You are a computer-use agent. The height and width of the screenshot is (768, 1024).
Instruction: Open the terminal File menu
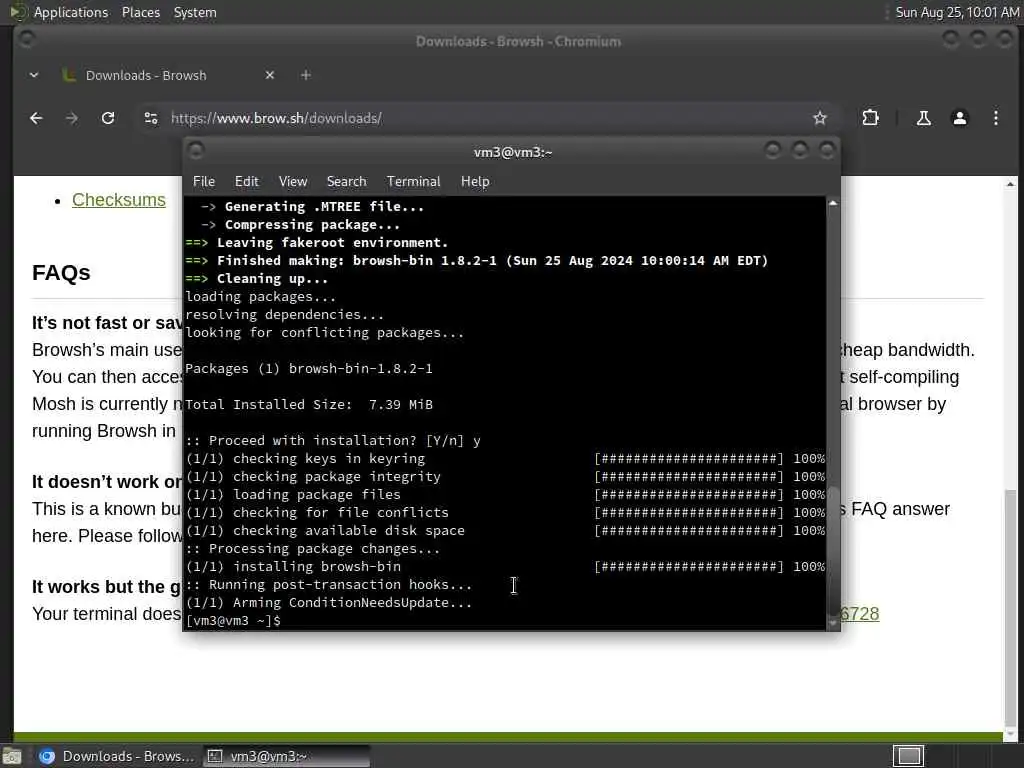click(x=204, y=182)
